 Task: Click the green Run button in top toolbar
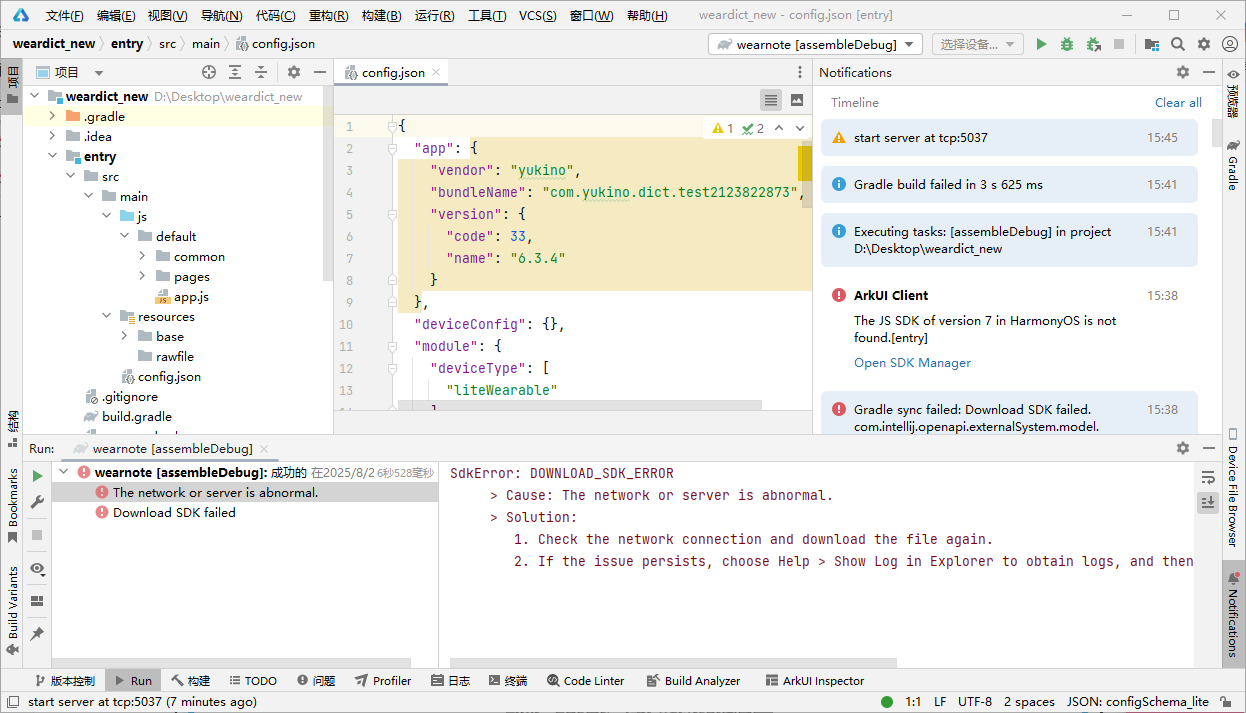pyautogui.click(x=1041, y=44)
